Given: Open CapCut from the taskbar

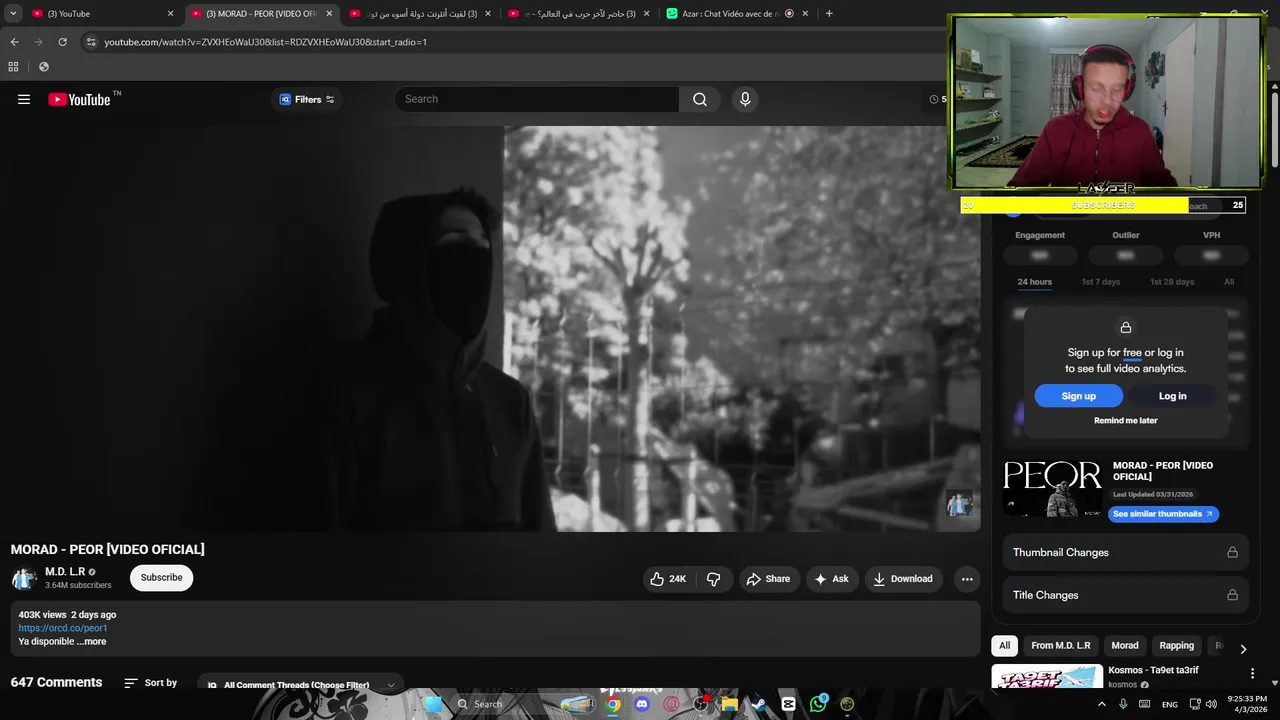Looking at the screenshot, I should [x=788, y=704].
